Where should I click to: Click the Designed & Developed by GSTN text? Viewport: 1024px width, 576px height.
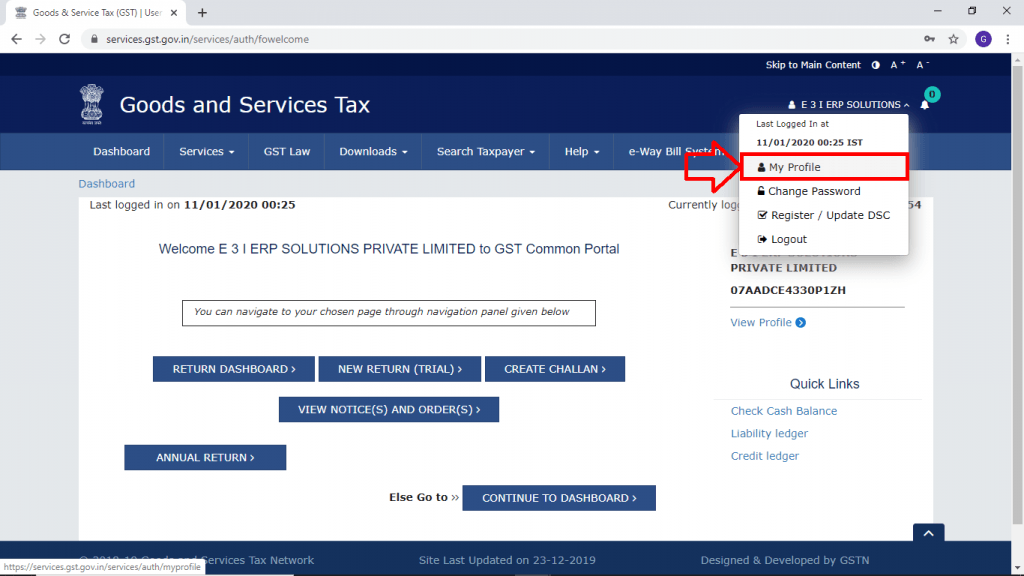pyautogui.click(x=784, y=560)
